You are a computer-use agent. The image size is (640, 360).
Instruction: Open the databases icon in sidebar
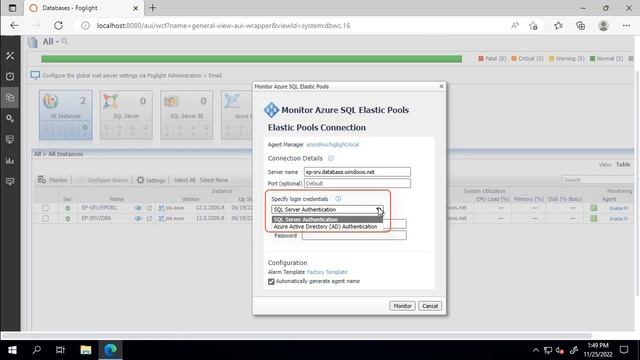(x=10, y=98)
